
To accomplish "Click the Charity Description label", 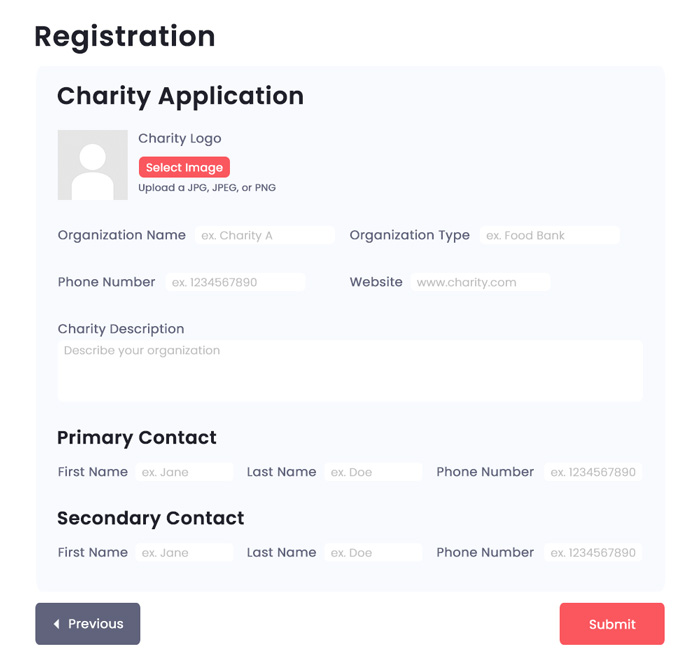I will [121, 329].
